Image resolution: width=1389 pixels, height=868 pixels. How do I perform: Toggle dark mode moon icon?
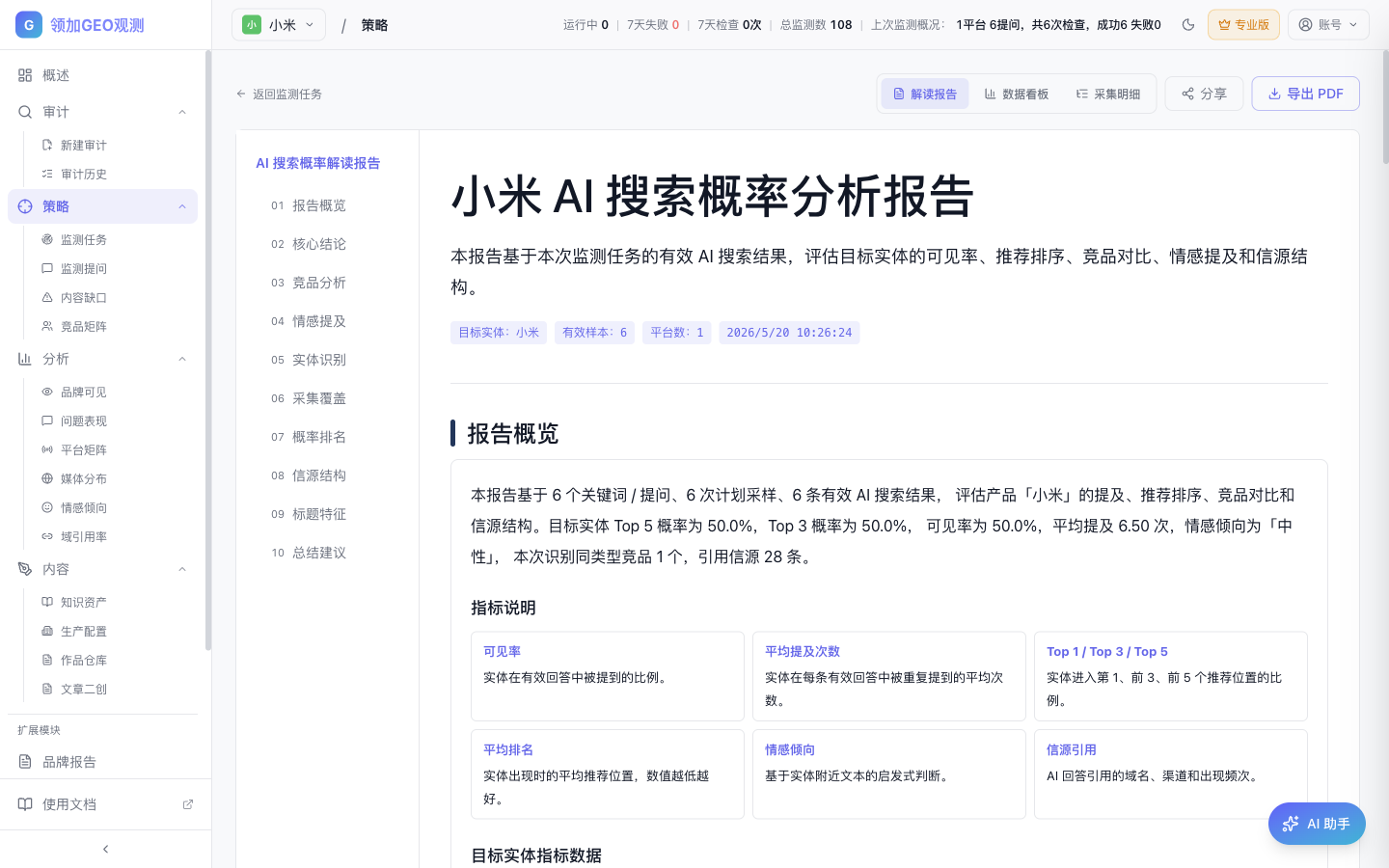point(1188,25)
